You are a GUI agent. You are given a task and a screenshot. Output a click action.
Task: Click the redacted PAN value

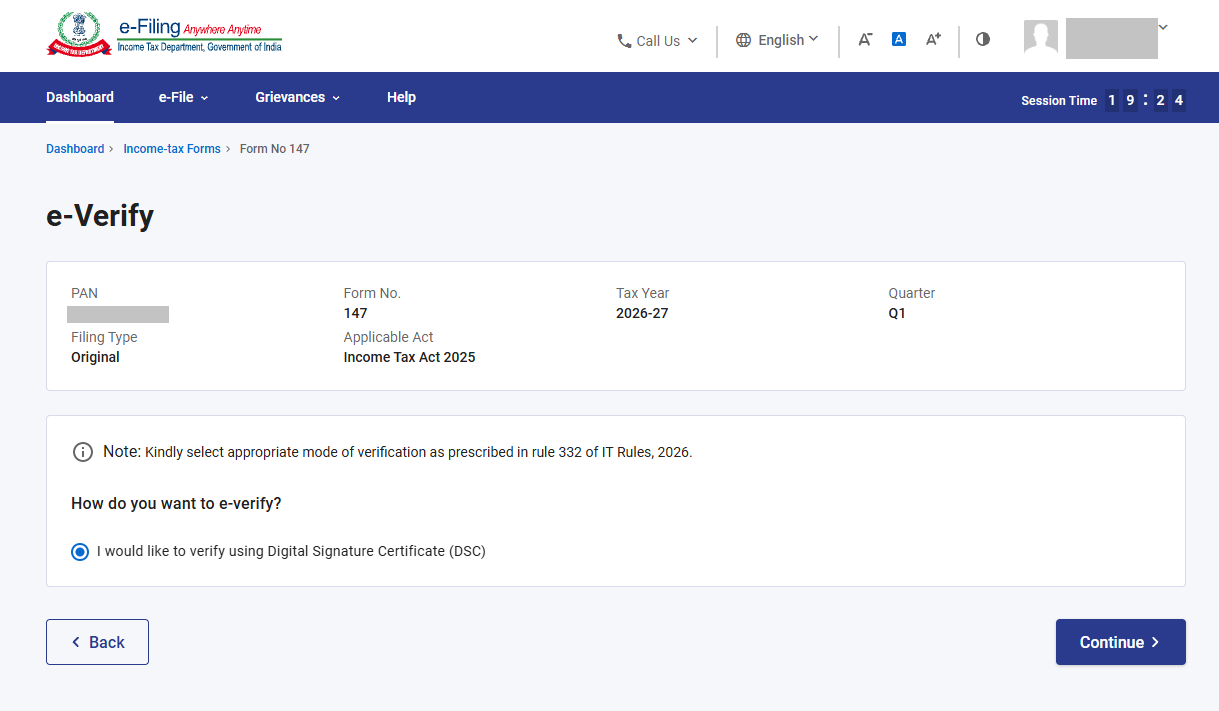[118, 315]
